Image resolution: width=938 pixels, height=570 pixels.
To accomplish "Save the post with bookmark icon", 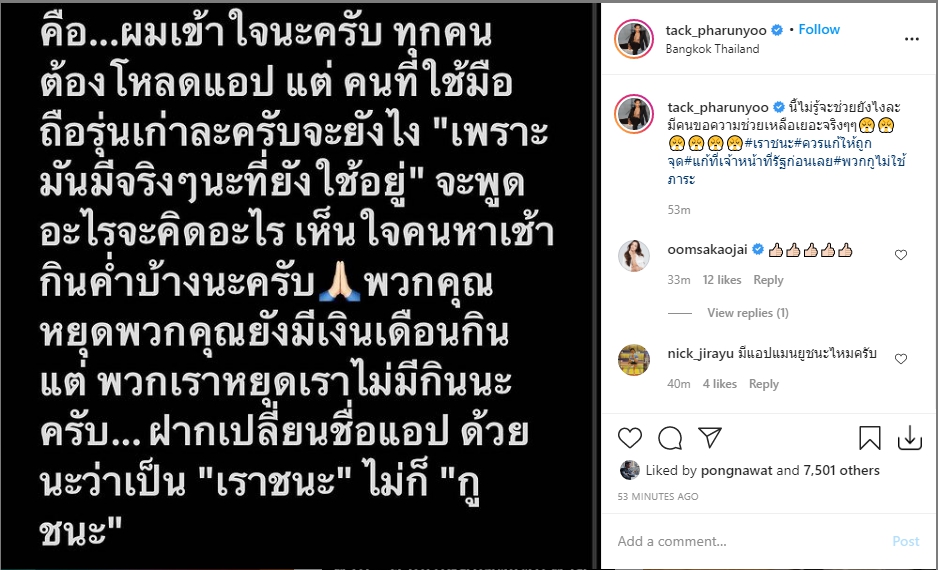I will click(869, 438).
